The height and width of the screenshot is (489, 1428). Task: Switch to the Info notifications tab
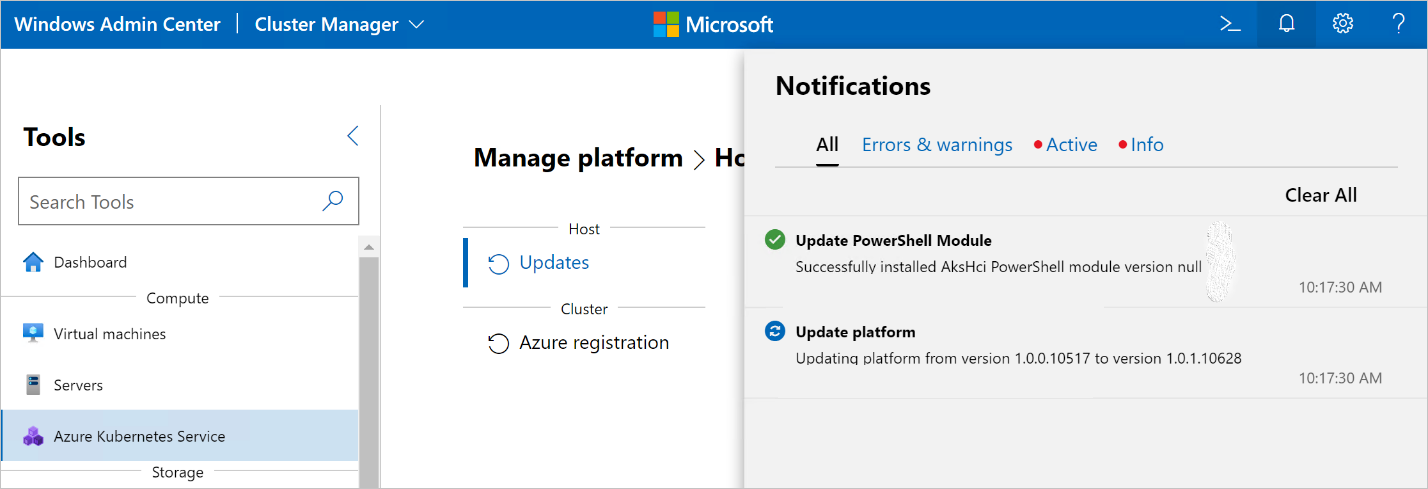coord(1141,145)
